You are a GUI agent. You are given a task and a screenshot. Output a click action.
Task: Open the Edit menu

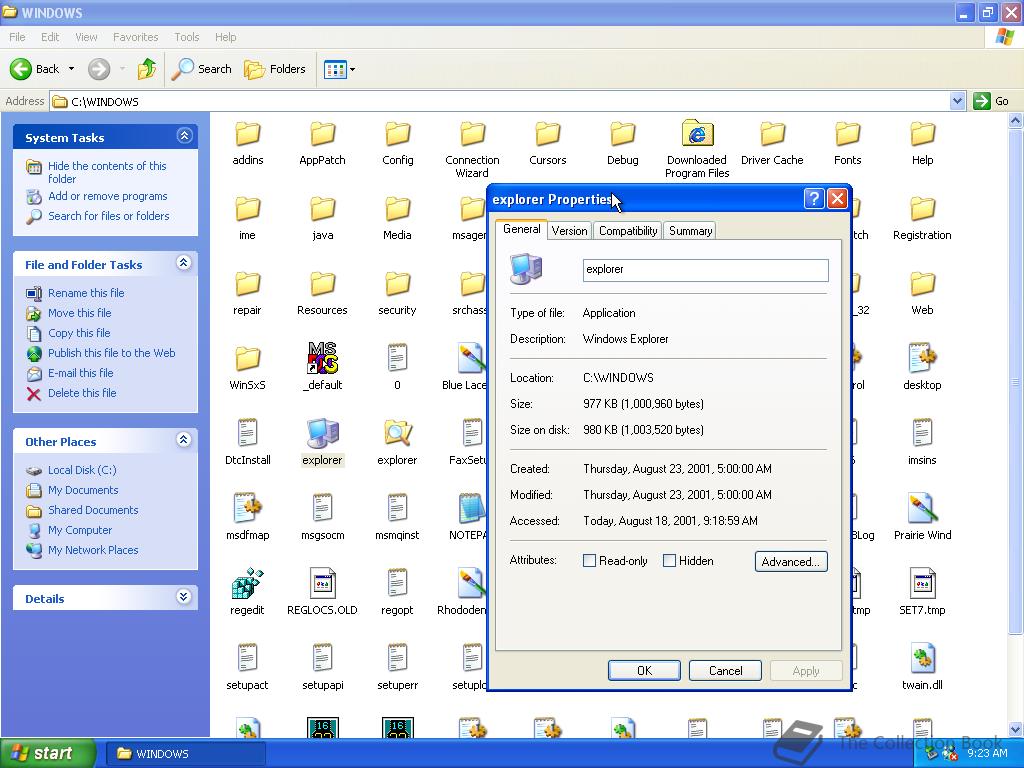coord(50,37)
